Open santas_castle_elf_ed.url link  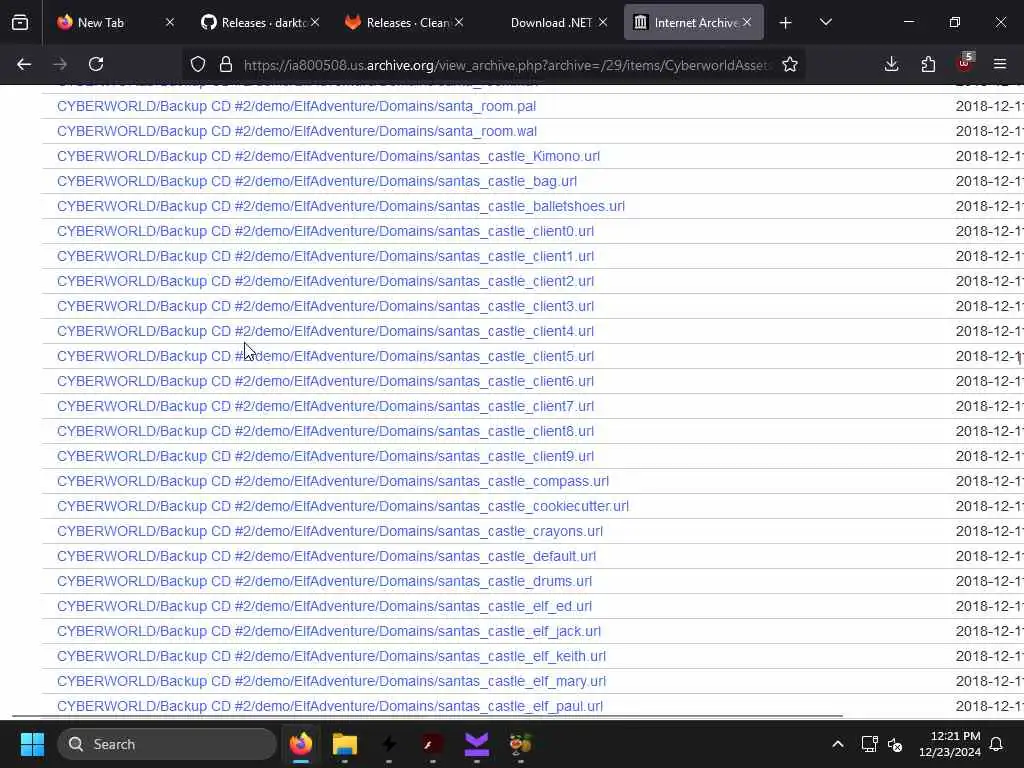(325, 607)
